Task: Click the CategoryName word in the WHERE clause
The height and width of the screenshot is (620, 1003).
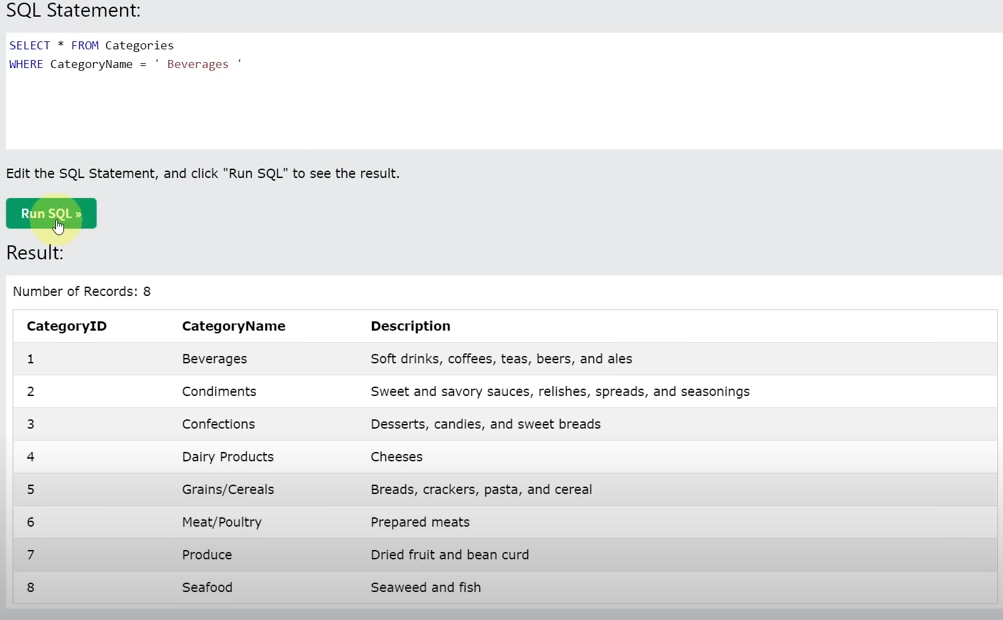Action: (x=91, y=64)
